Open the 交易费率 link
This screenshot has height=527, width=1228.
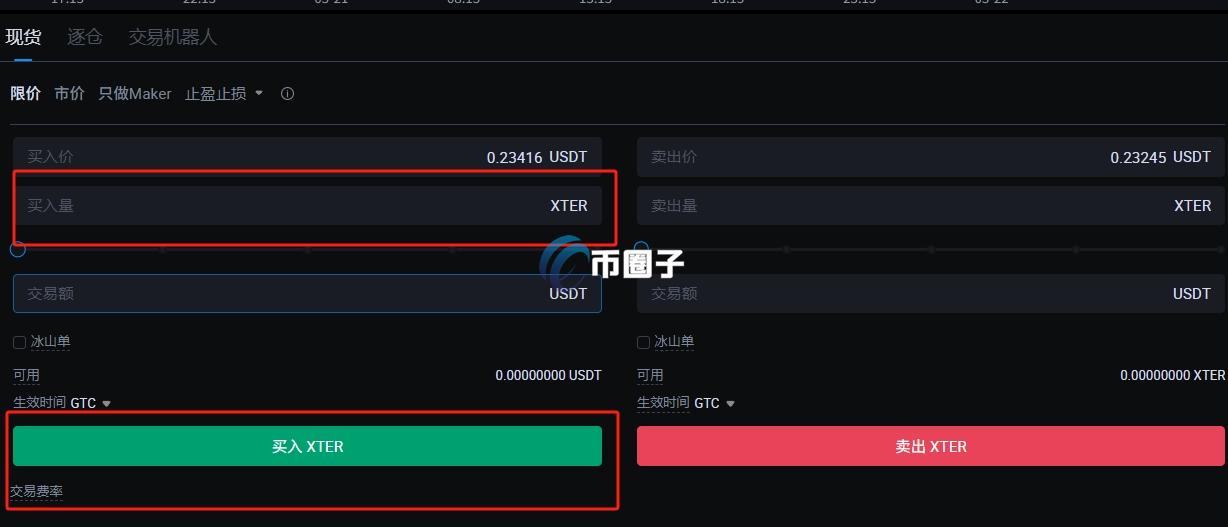click(36, 492)
